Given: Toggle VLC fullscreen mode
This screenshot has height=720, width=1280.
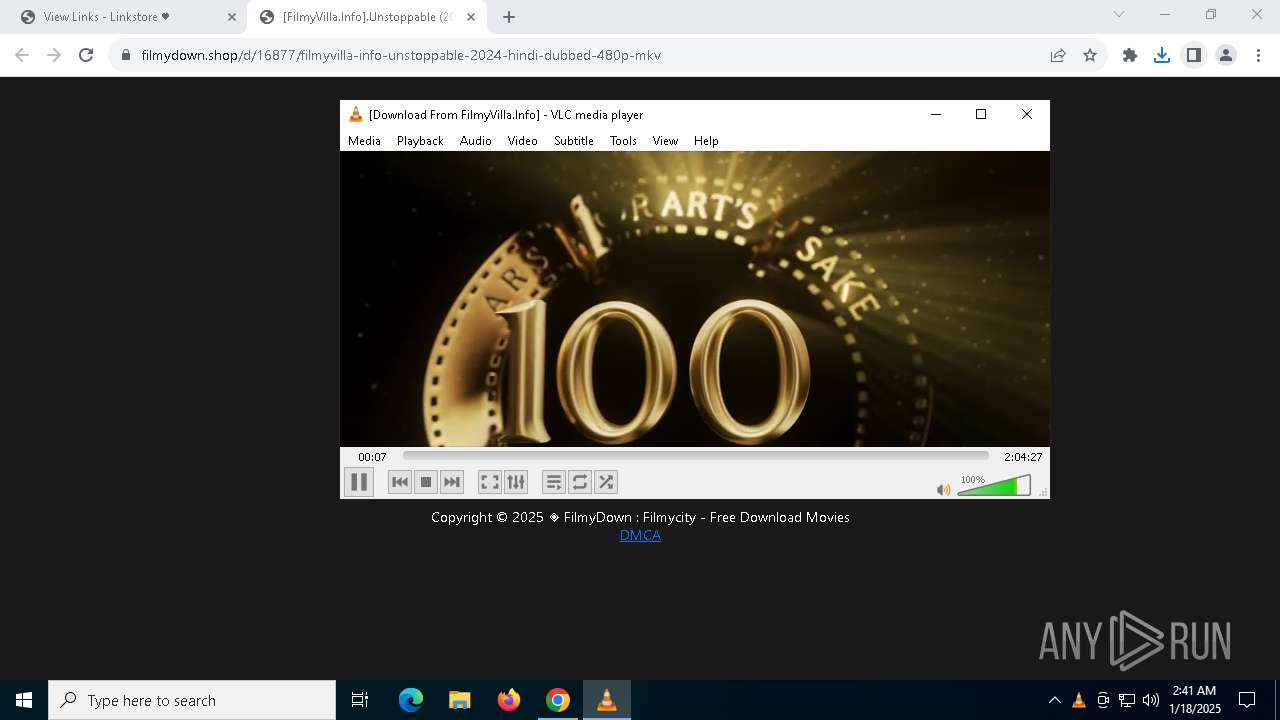Looking at the screenshot, I should point(490,482).
